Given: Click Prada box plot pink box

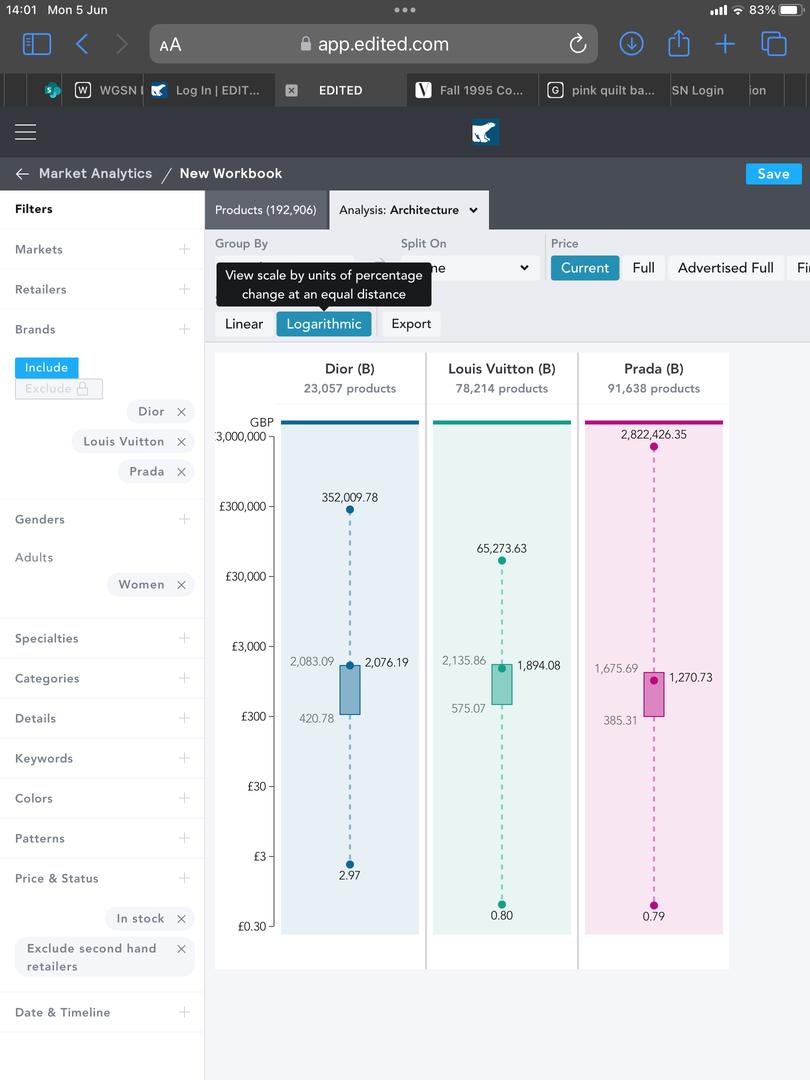Looking at the screenshot, I should (654, 694).
